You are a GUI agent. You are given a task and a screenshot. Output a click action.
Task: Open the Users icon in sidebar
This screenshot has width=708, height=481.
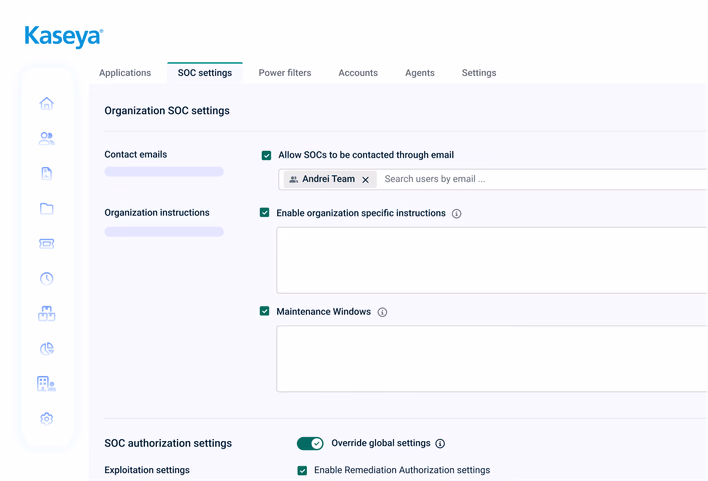(47, 138)
